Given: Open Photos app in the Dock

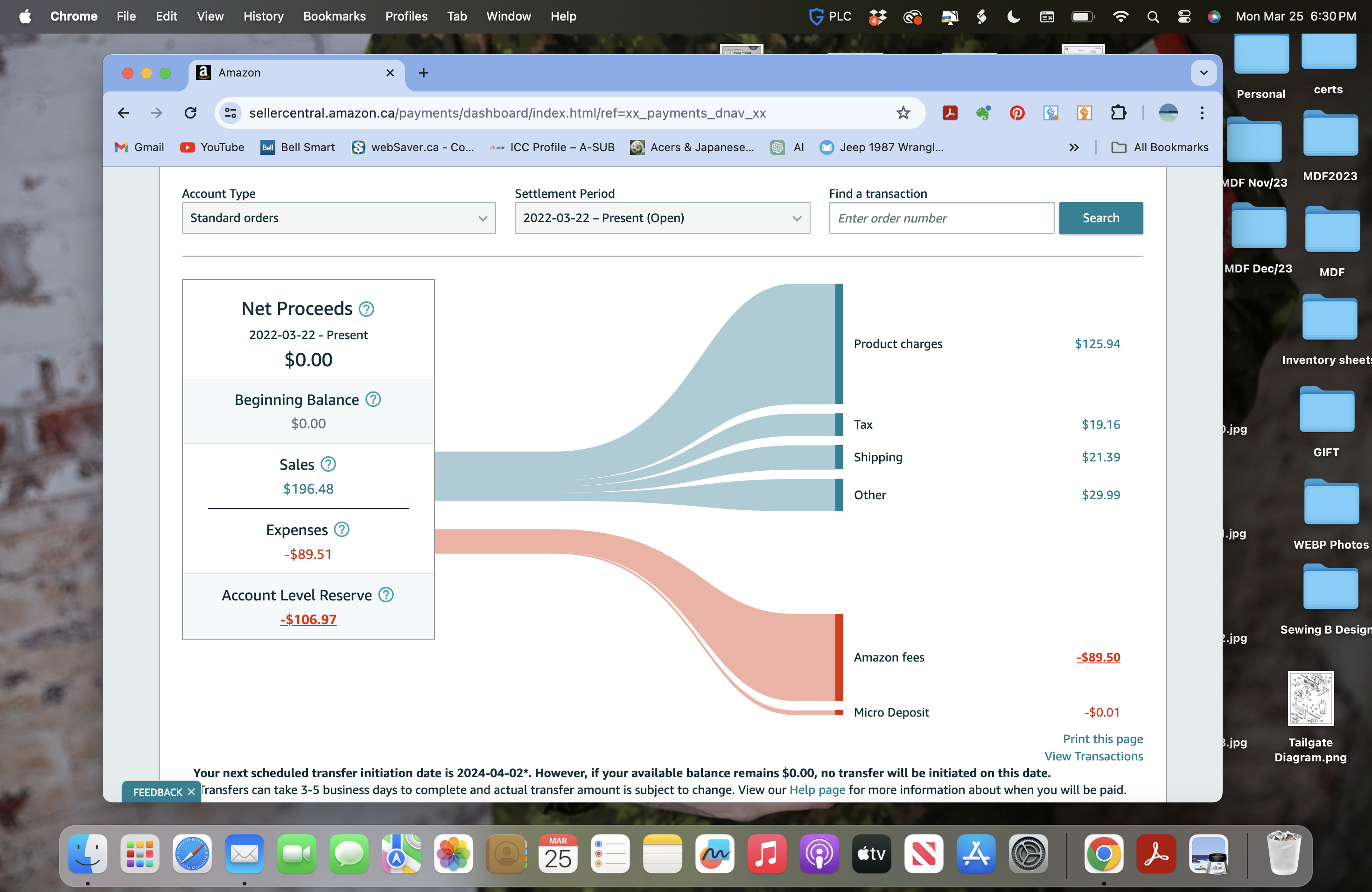Looking at the screenshot, I should pyautogui.click(x=454, y=854).
